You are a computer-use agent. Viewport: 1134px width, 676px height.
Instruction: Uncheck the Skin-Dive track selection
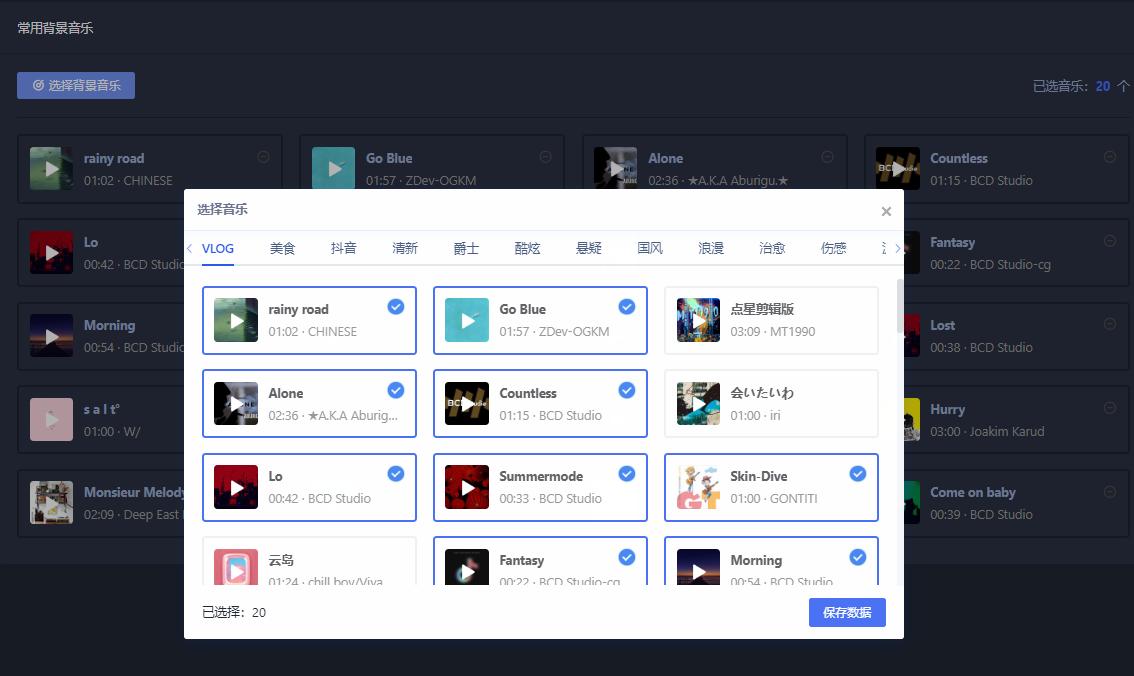(x=858, y=474)
